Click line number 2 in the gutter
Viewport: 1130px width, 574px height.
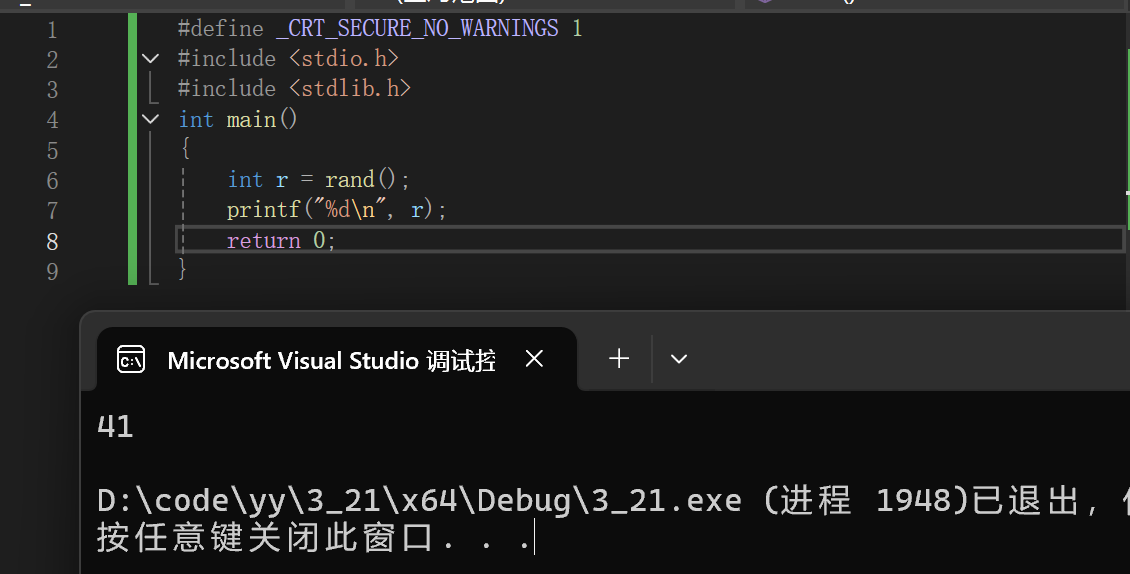click(52, 60)
